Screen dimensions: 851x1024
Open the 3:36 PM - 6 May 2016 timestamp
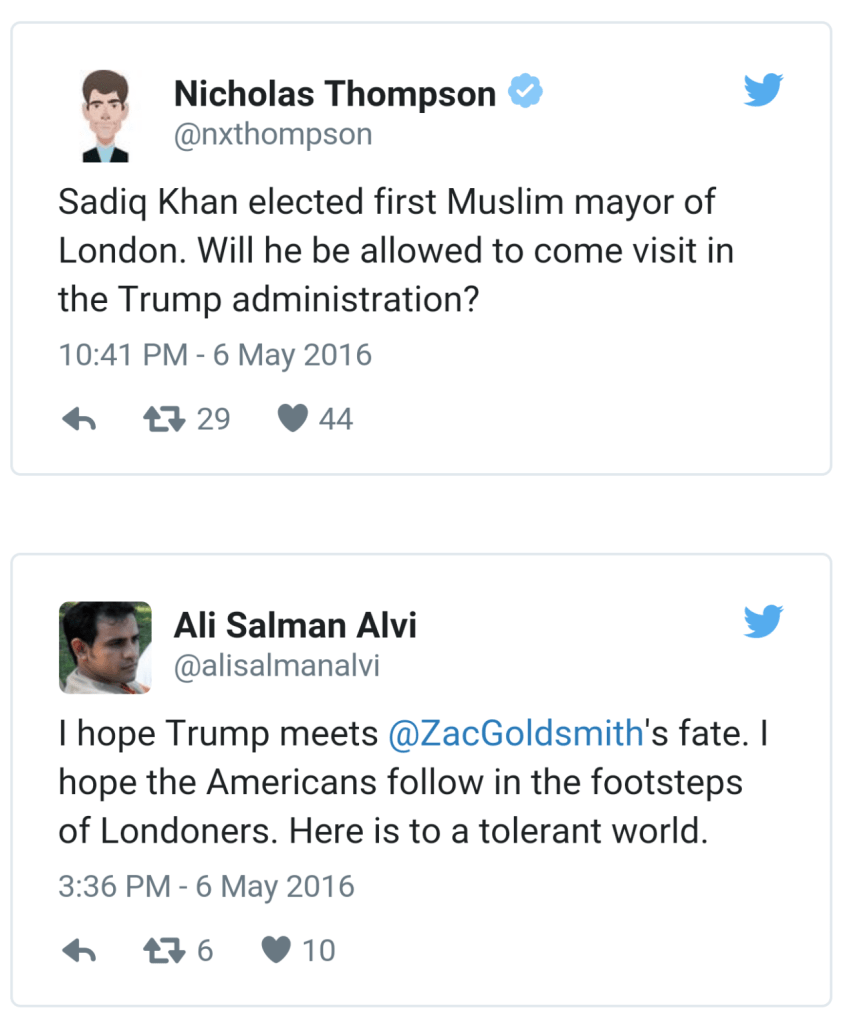[x=207, y=886]
